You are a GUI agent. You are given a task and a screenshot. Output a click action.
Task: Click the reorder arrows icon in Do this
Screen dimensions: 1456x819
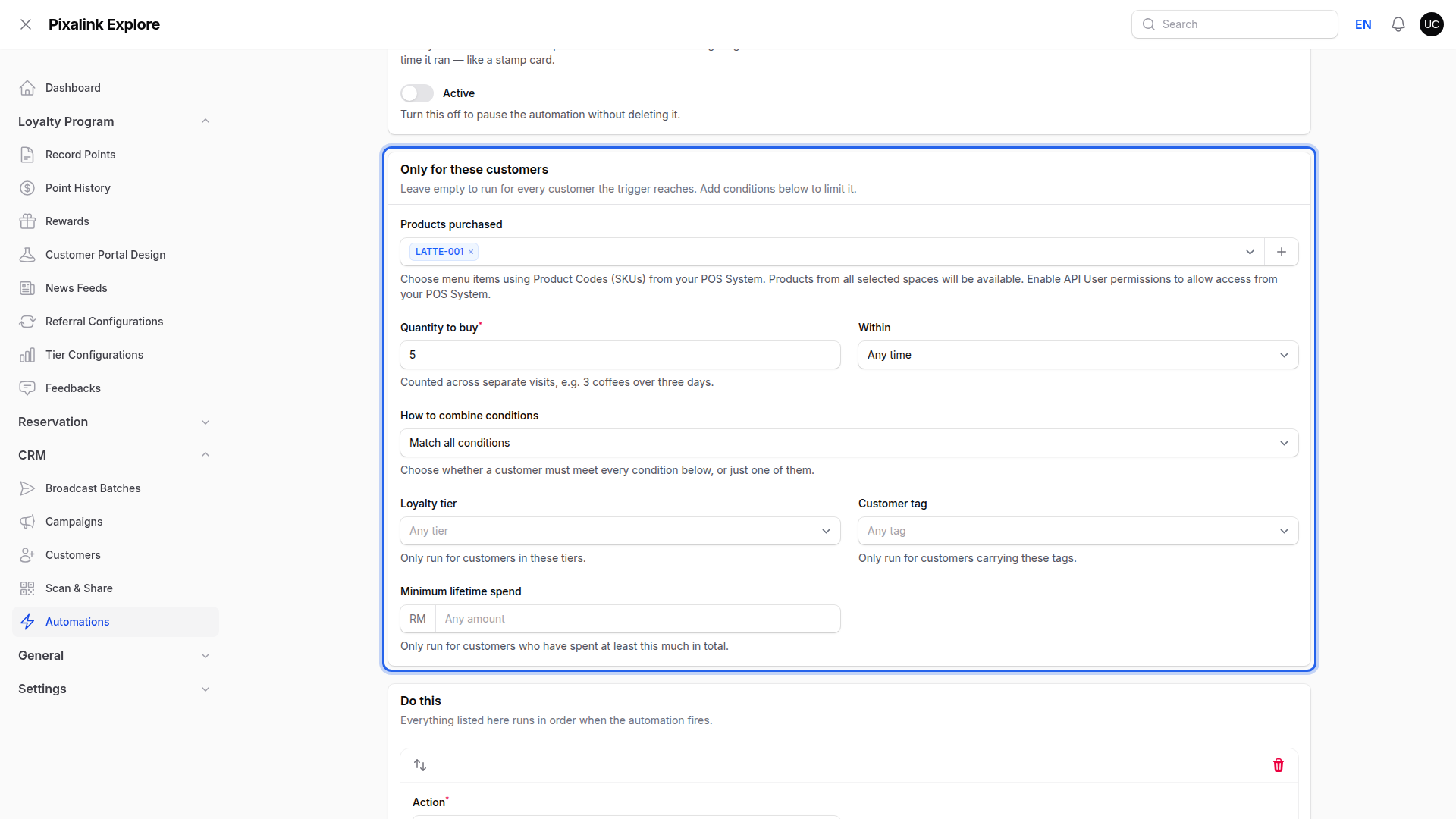point(420,765)
